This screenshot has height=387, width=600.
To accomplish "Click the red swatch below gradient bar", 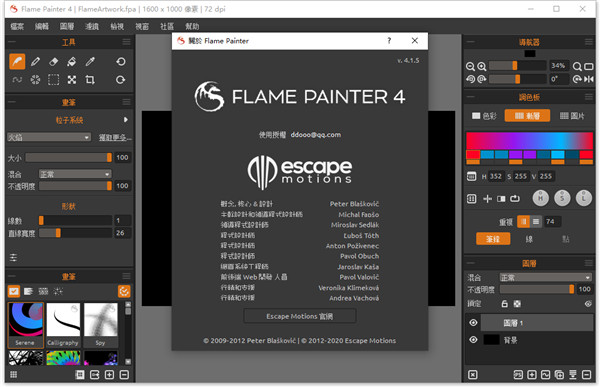I will 473,155.
